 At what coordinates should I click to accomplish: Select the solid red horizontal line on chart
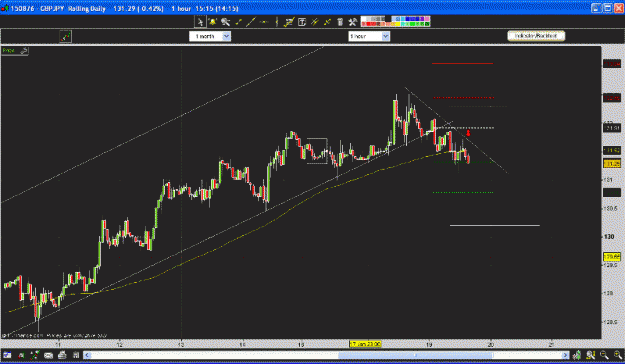click(462, 63)
